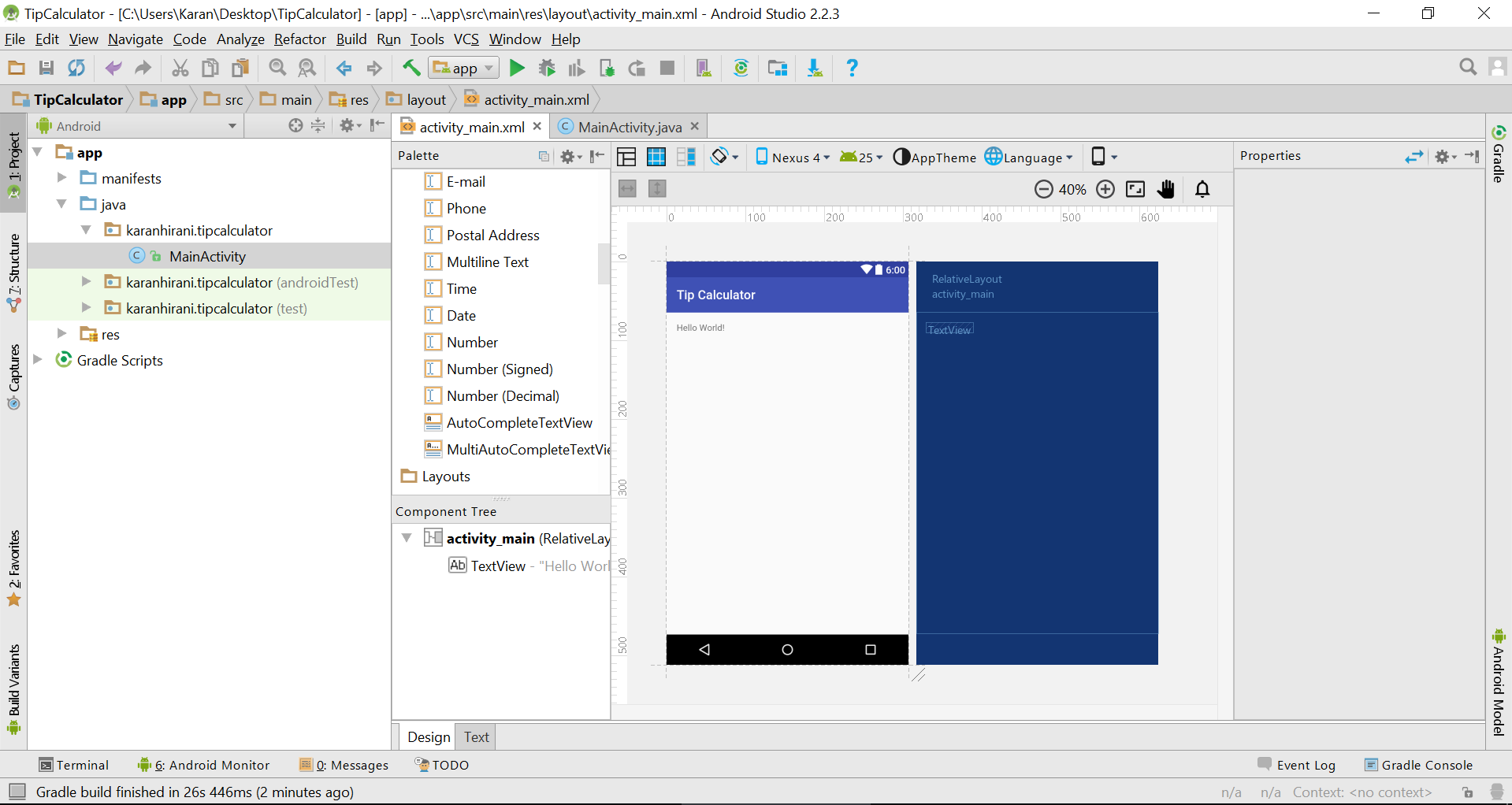Click the warnings bell icon in designer
Viewport: 1512px width, 805px height.
pyautogui.click(x=1202, y=189)
